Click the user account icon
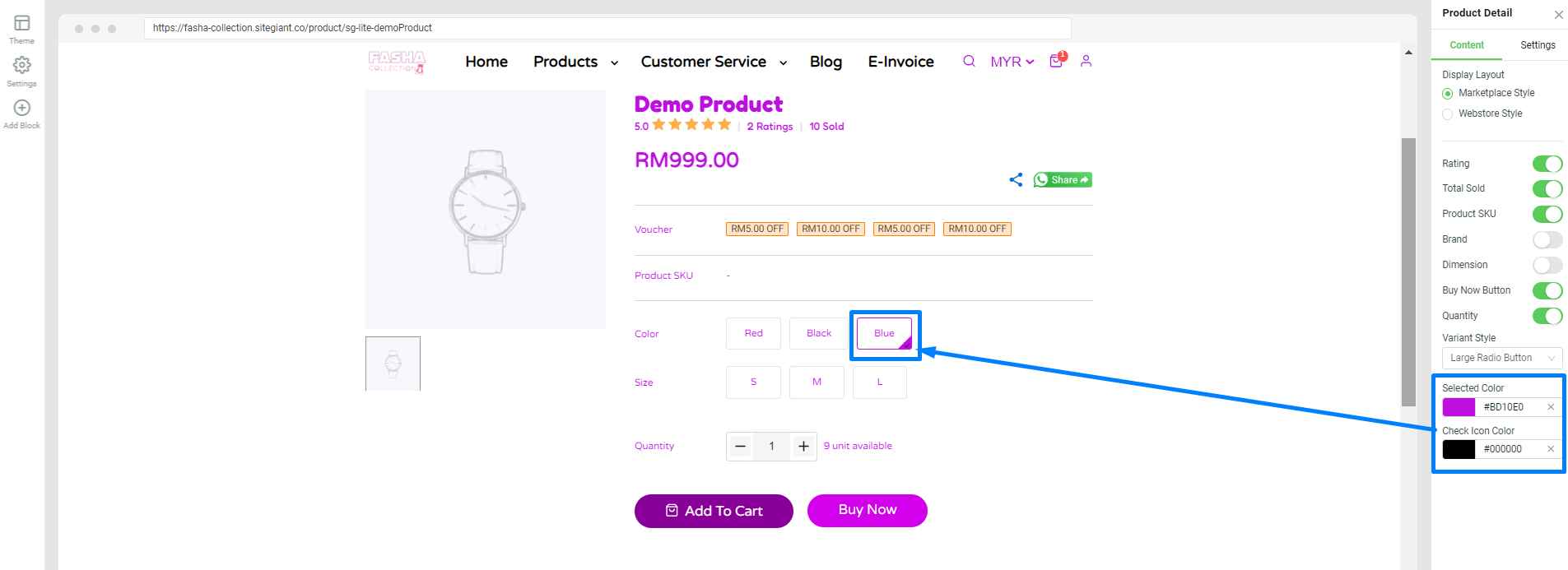Screen dimensions: 1568x570 pos(1086,61)
